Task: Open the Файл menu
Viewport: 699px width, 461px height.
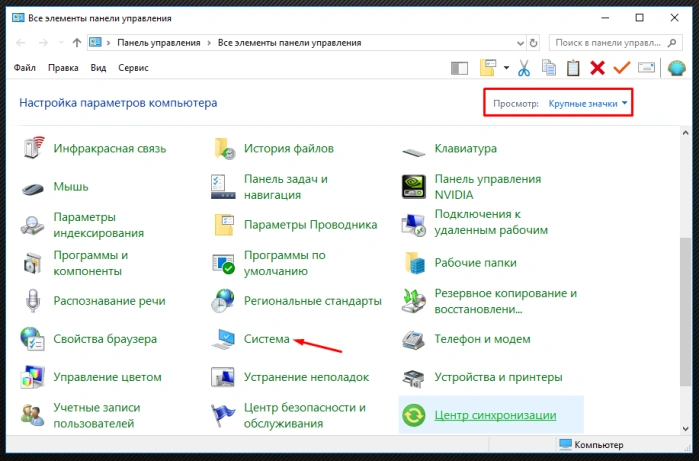Action: [25, 68]
